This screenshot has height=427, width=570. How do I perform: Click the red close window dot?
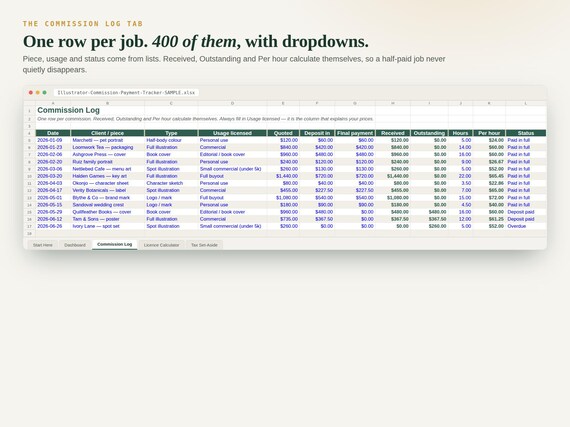[x=31, y=93]
